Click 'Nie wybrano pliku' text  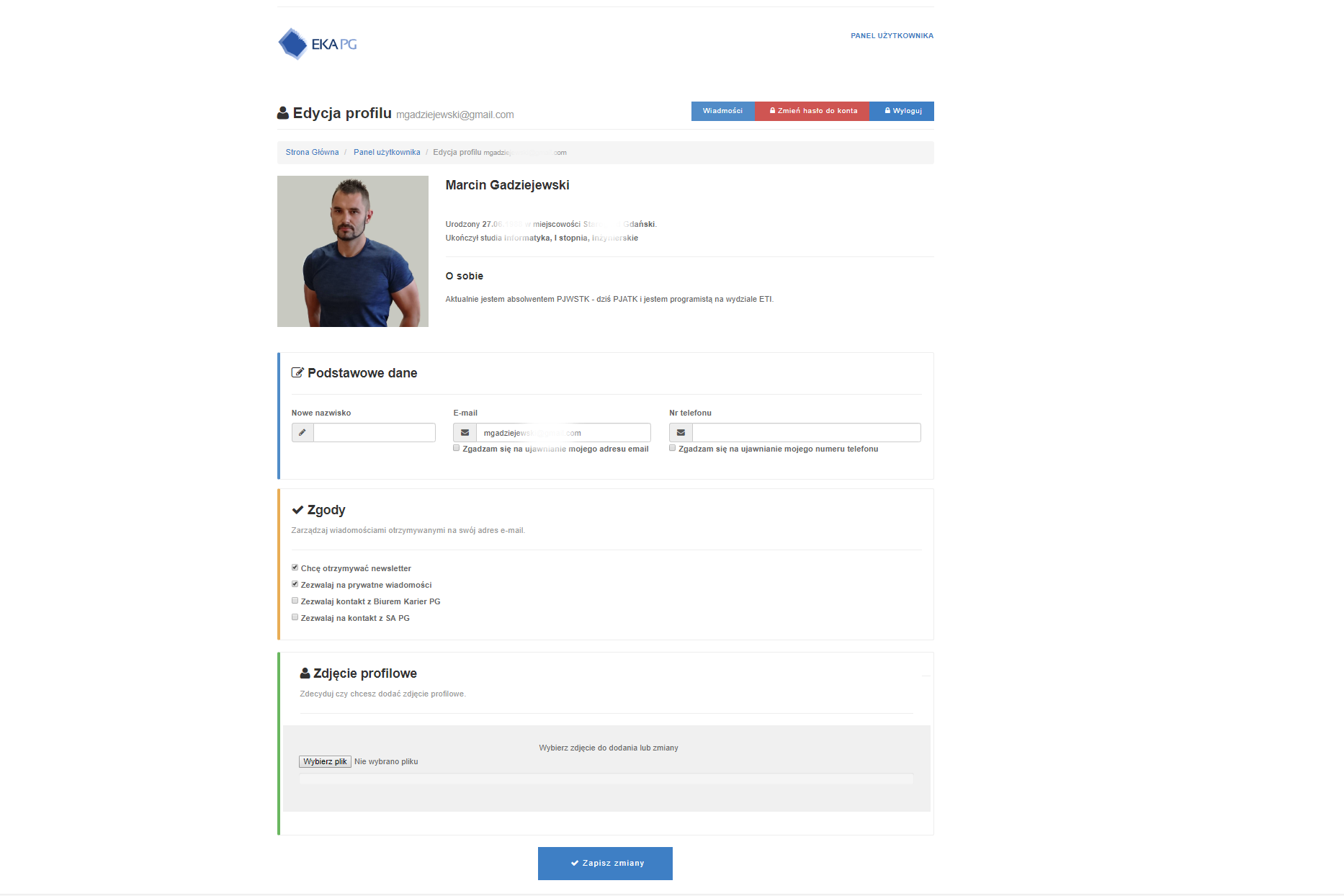pyautogui.click(x=386, y=762)
